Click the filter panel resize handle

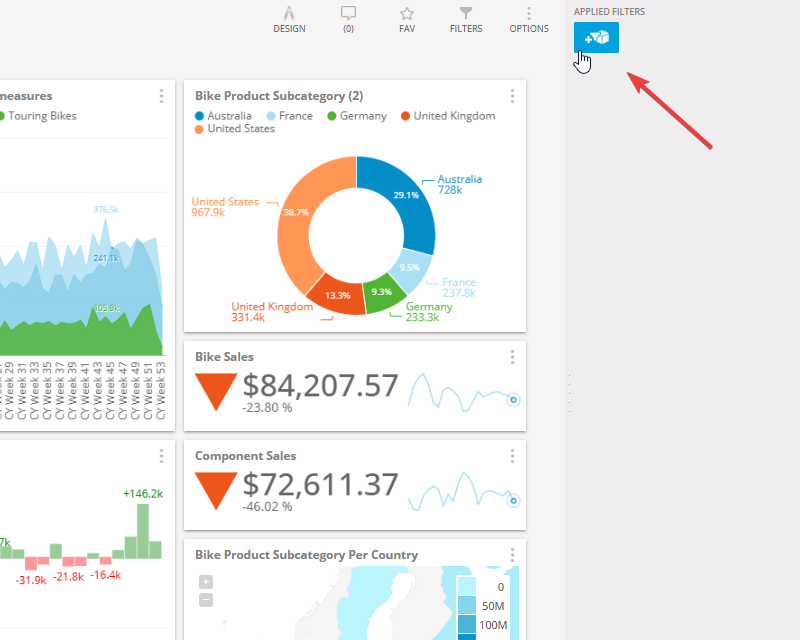tap(569, 393)
